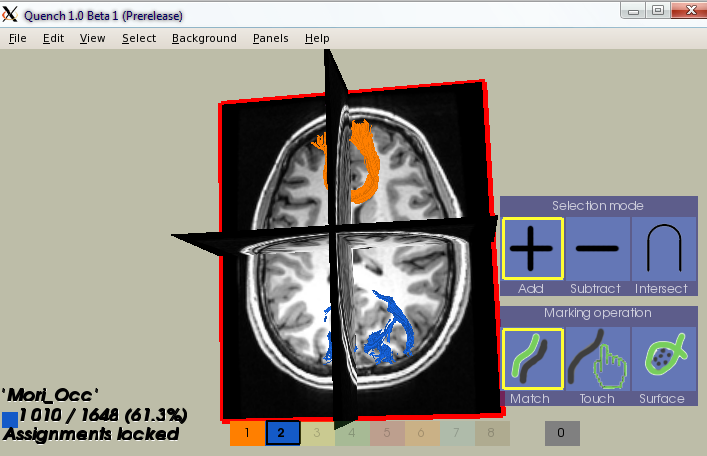Select orange fiber group 1 swatch
The width and height of the screenshot is (707, 456).
pos(246,433)
